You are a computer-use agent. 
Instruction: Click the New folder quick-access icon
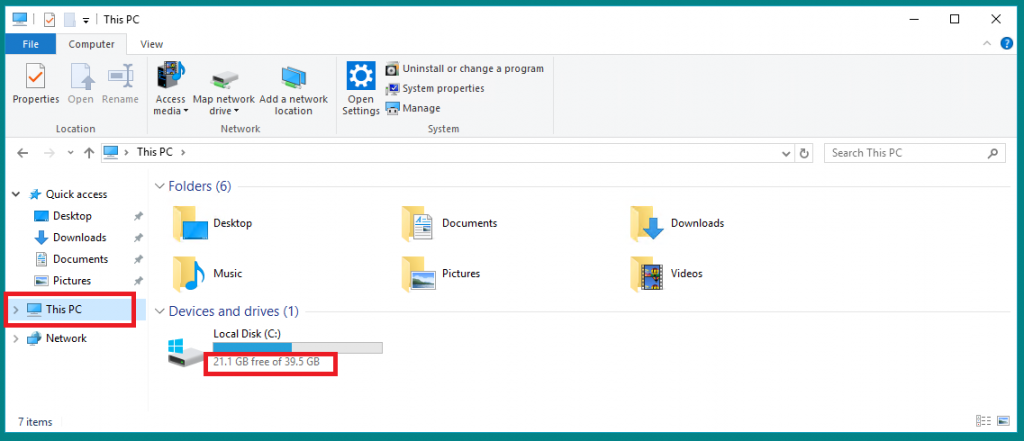(x=69, y=20)
